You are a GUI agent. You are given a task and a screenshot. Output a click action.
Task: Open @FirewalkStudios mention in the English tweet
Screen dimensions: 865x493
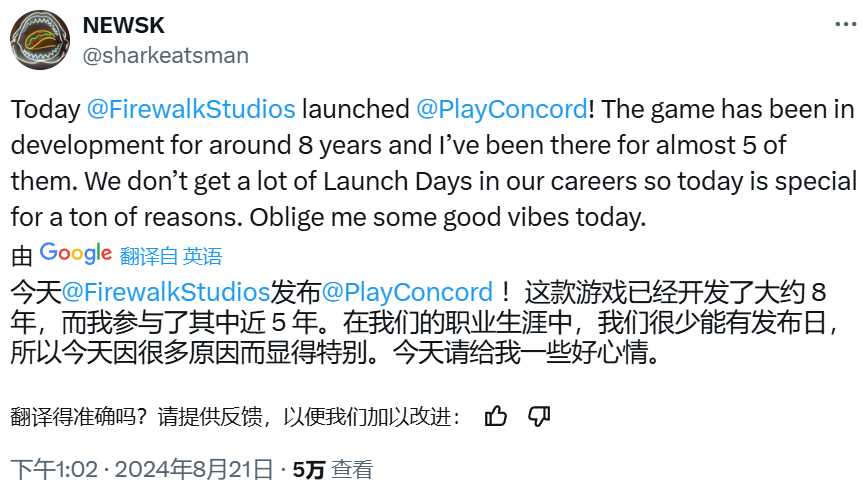[183, 108]
